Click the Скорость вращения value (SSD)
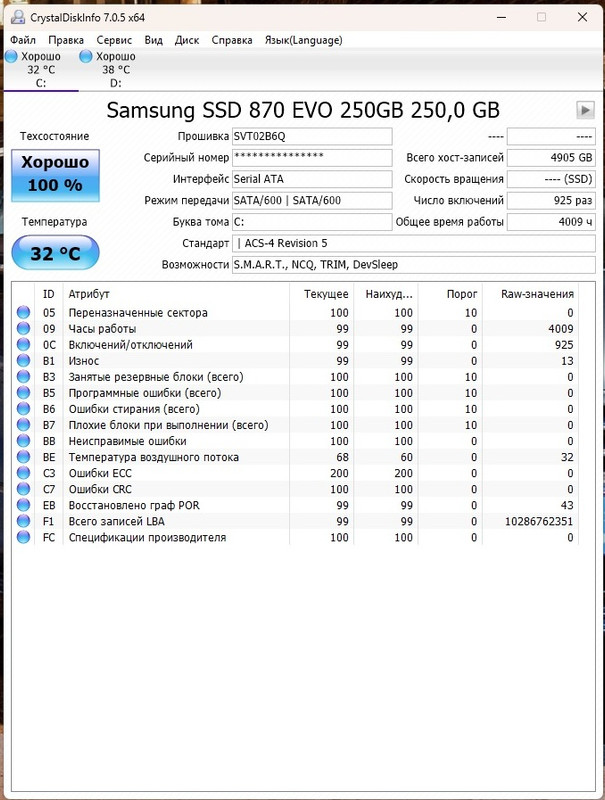The width and height of the screenshot is (605, 800). pos(551,179)
